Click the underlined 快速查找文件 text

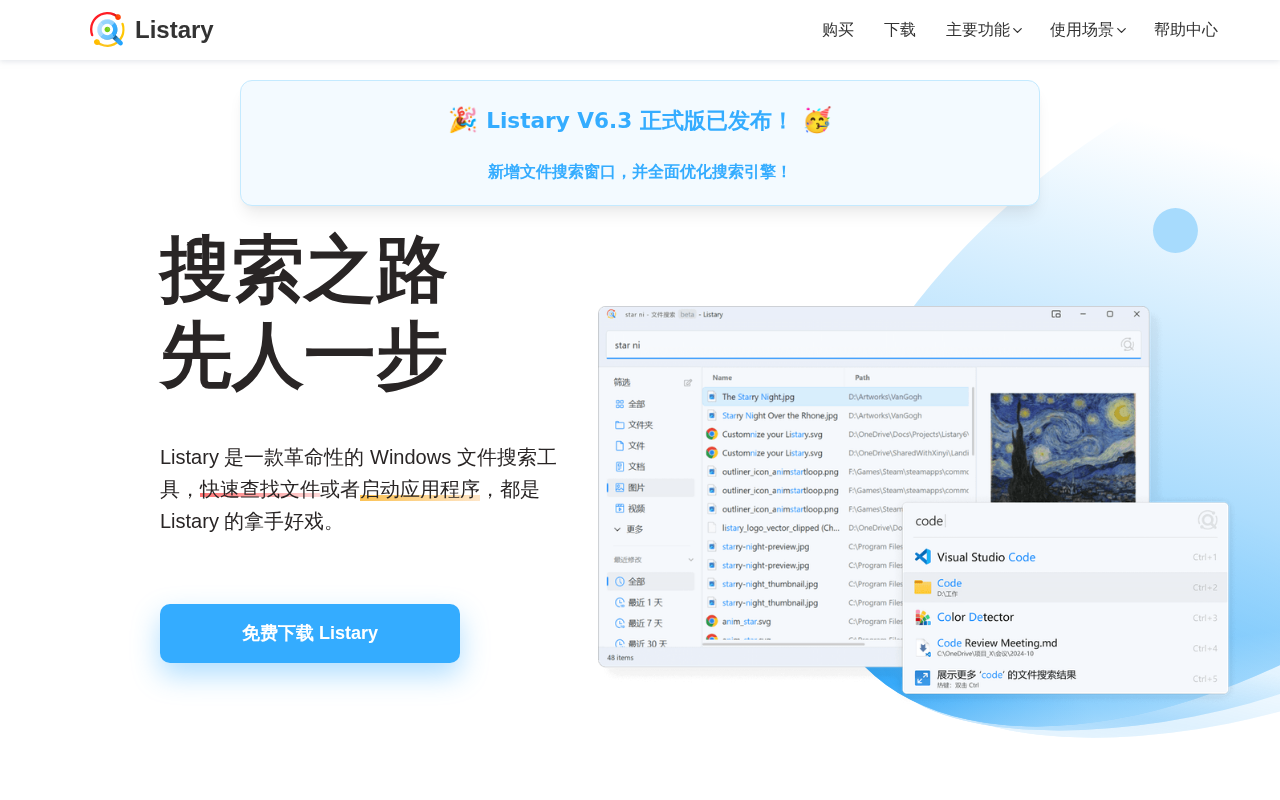260,489
